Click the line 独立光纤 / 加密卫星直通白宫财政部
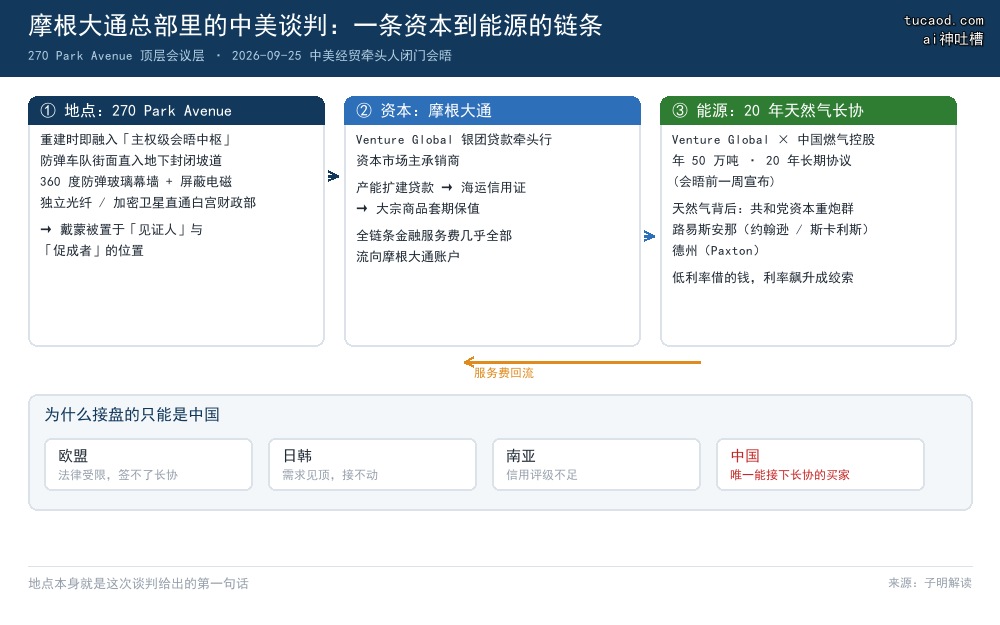The height and width of the screenshot is (625, 1000). click(x=148, y=203)
